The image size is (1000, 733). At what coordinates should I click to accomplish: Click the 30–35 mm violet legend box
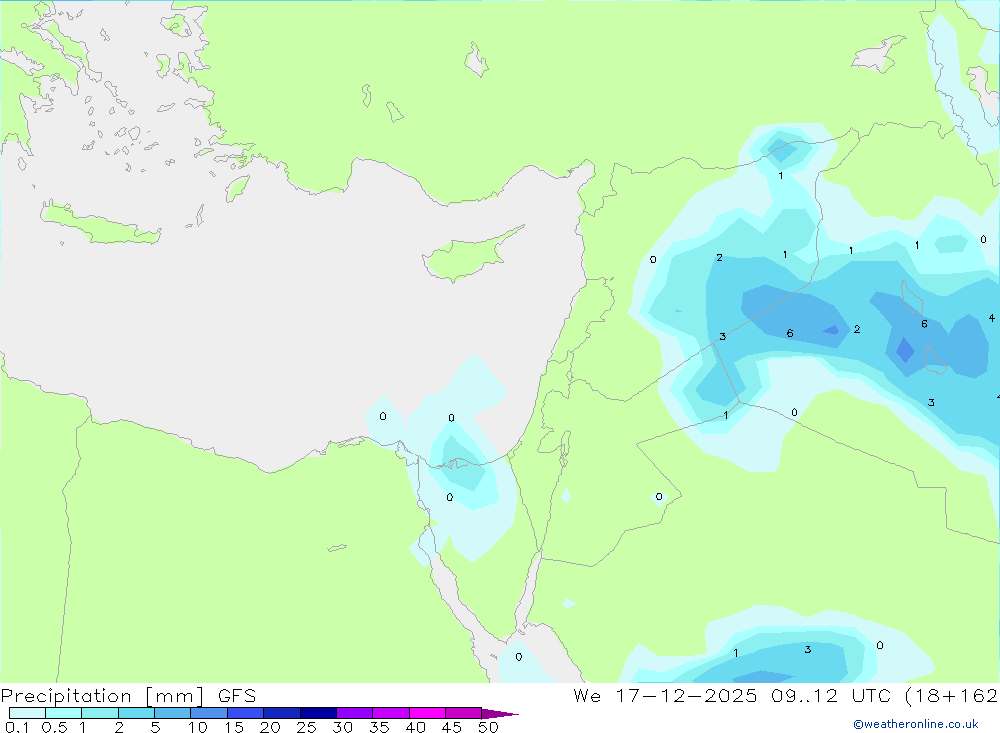(x=355, y=713)
